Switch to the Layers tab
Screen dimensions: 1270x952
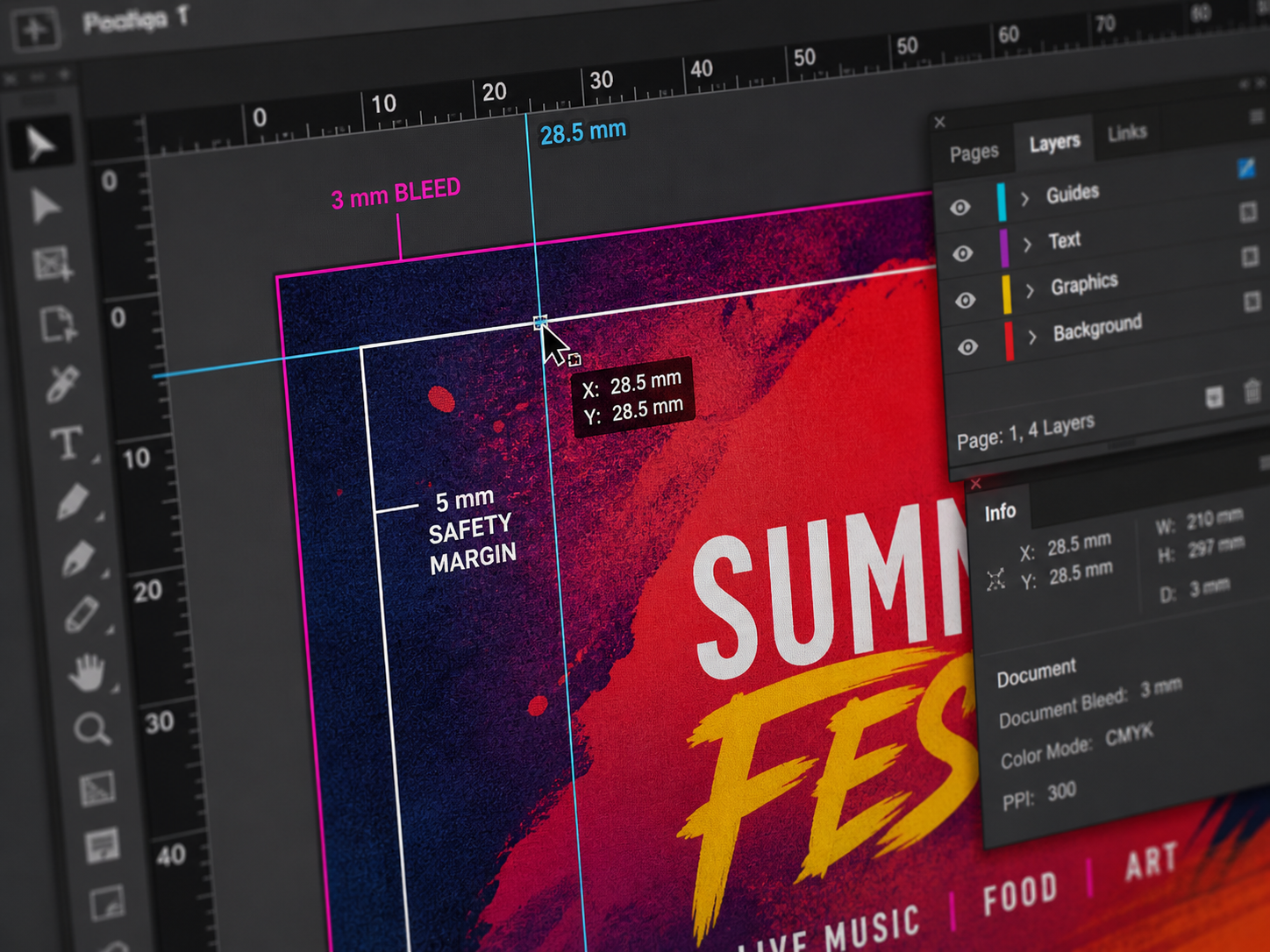coord(1055,142)
